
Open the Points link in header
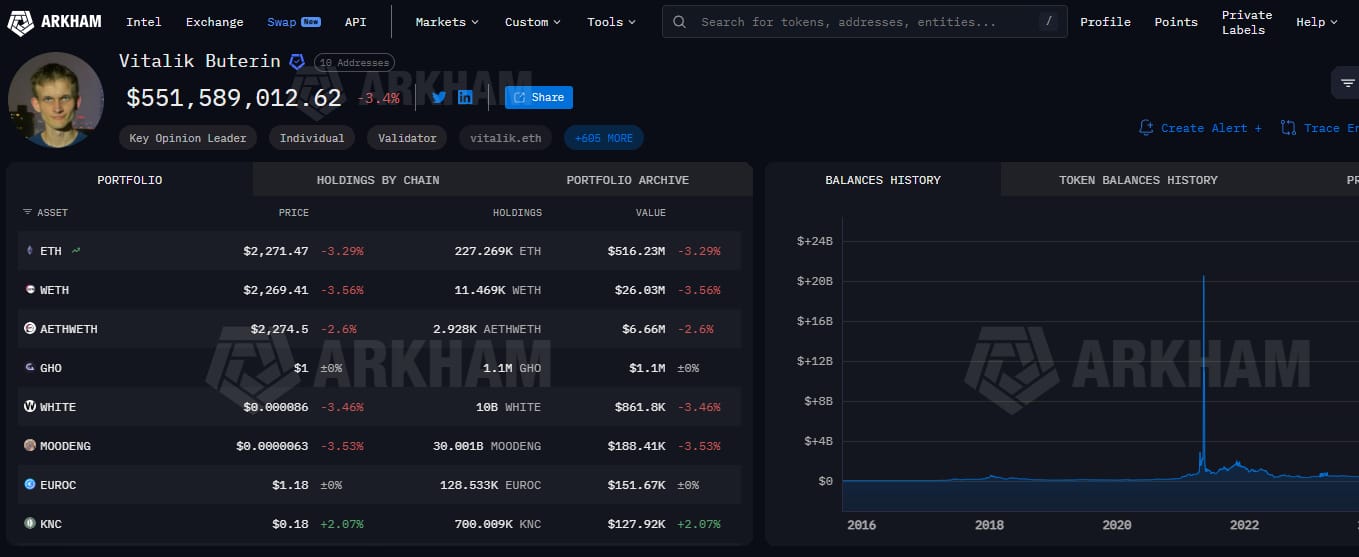pos(1176,22)
